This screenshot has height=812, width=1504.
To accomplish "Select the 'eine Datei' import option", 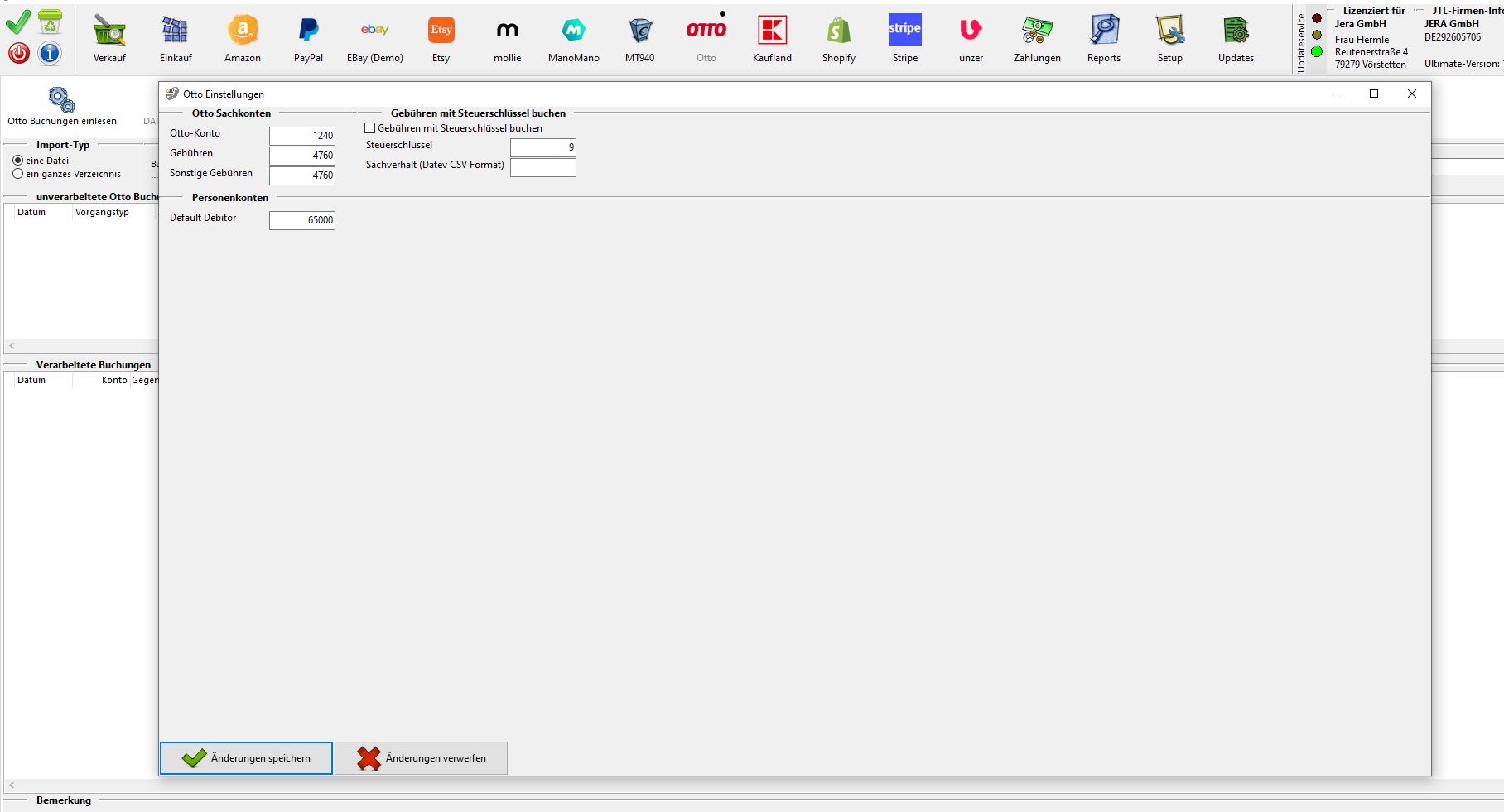I will pyautogui.click(x=18, y=161).
